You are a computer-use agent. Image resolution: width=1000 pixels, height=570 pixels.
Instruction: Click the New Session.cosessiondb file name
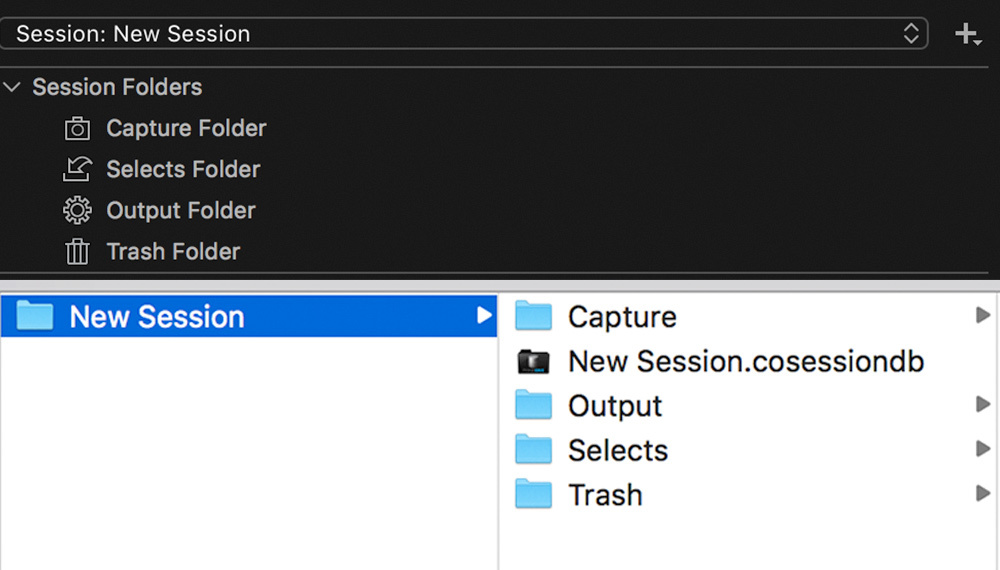tap(746, 362)
